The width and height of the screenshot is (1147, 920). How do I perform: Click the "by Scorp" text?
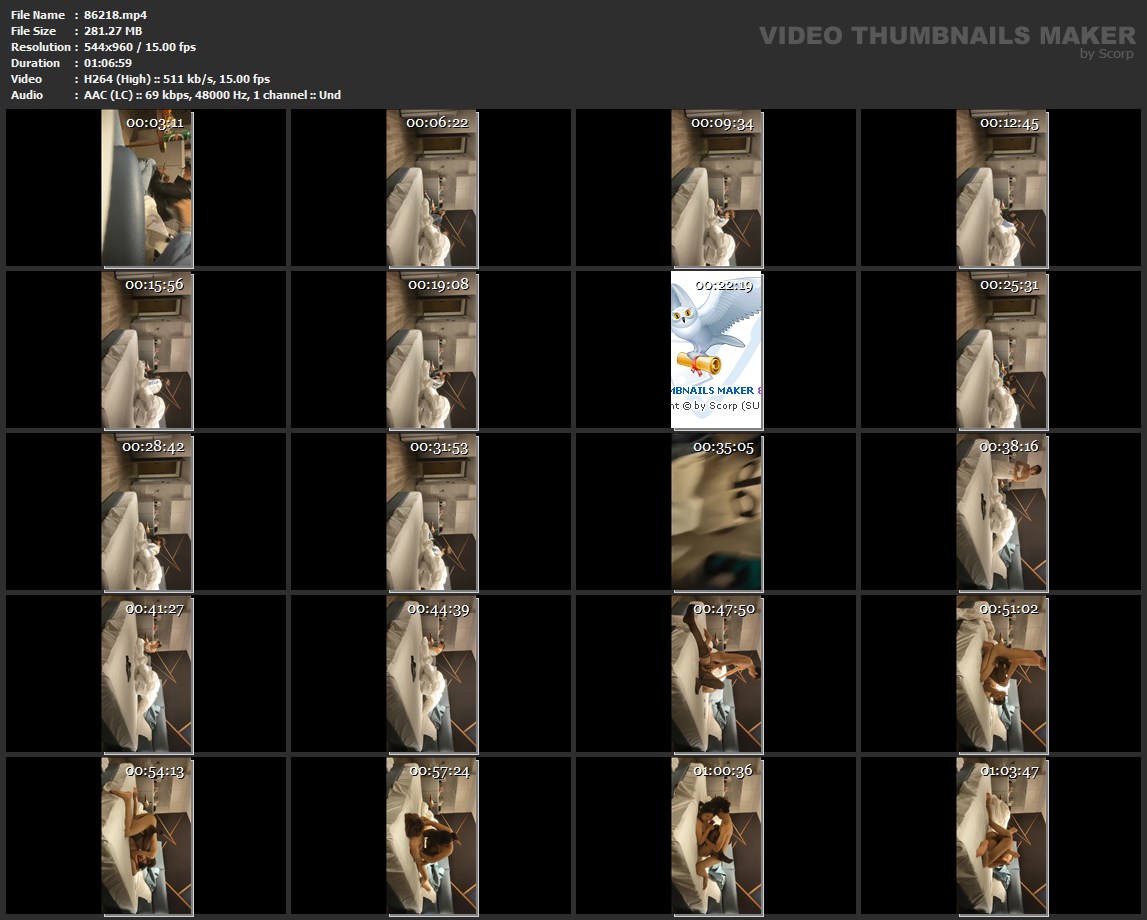(1107, 54)
